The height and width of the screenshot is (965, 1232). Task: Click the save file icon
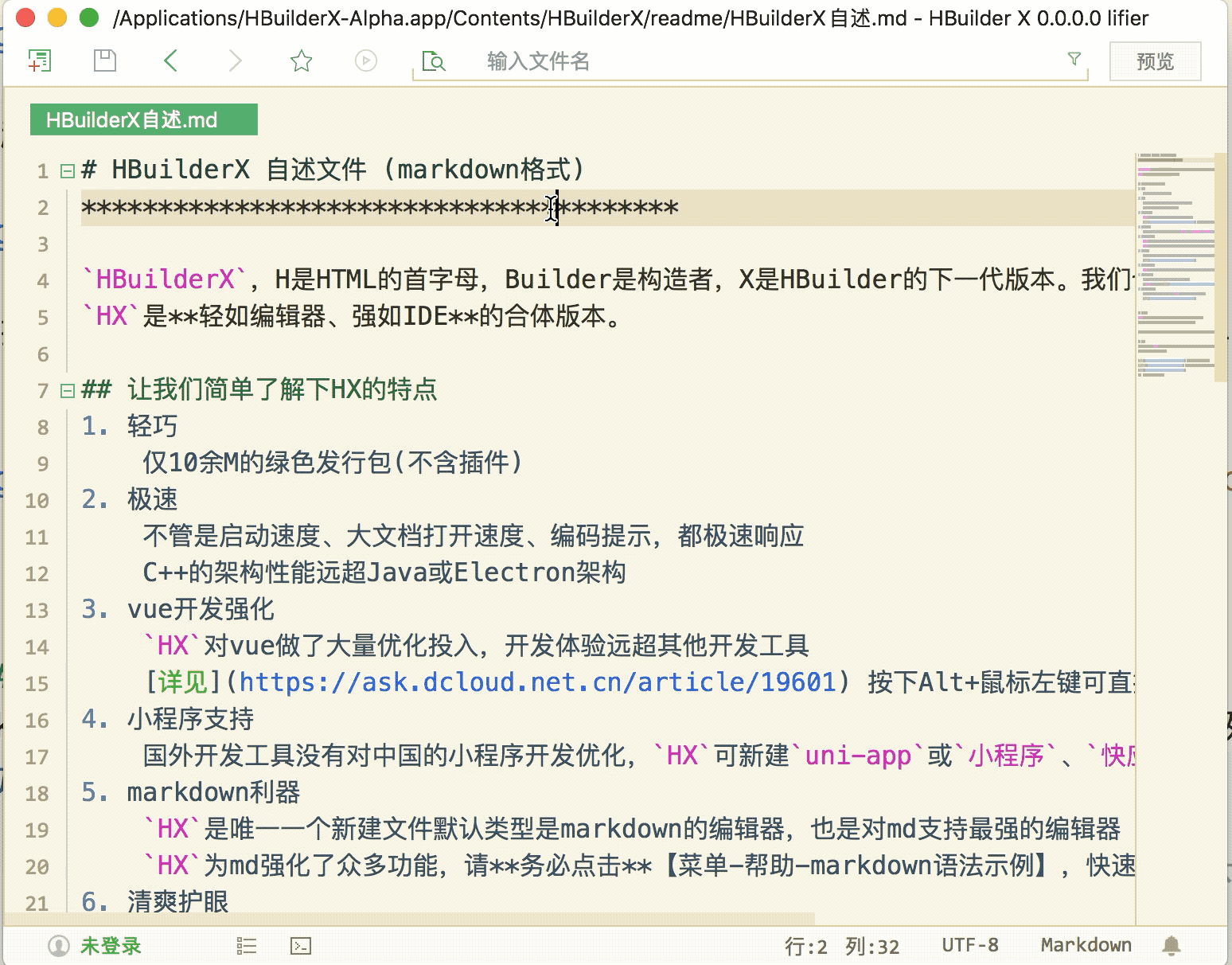(105, 61)
